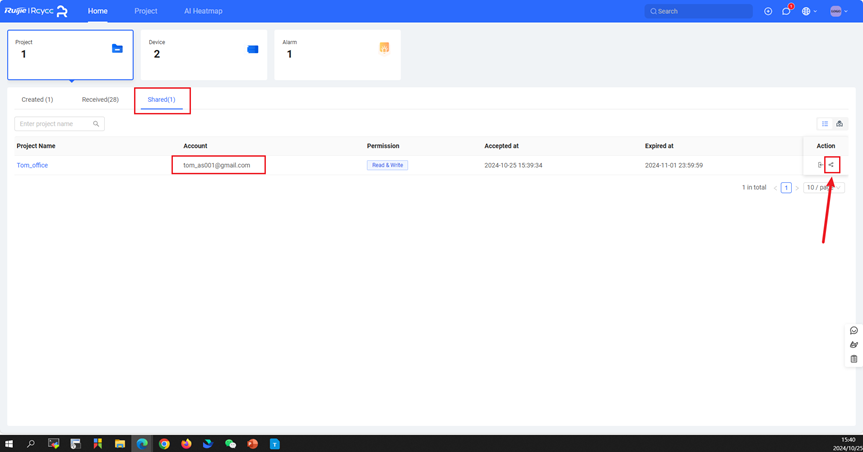Click the Enter project name search field
The height and width of the screenshot is (452, 863).
[54, 124]
